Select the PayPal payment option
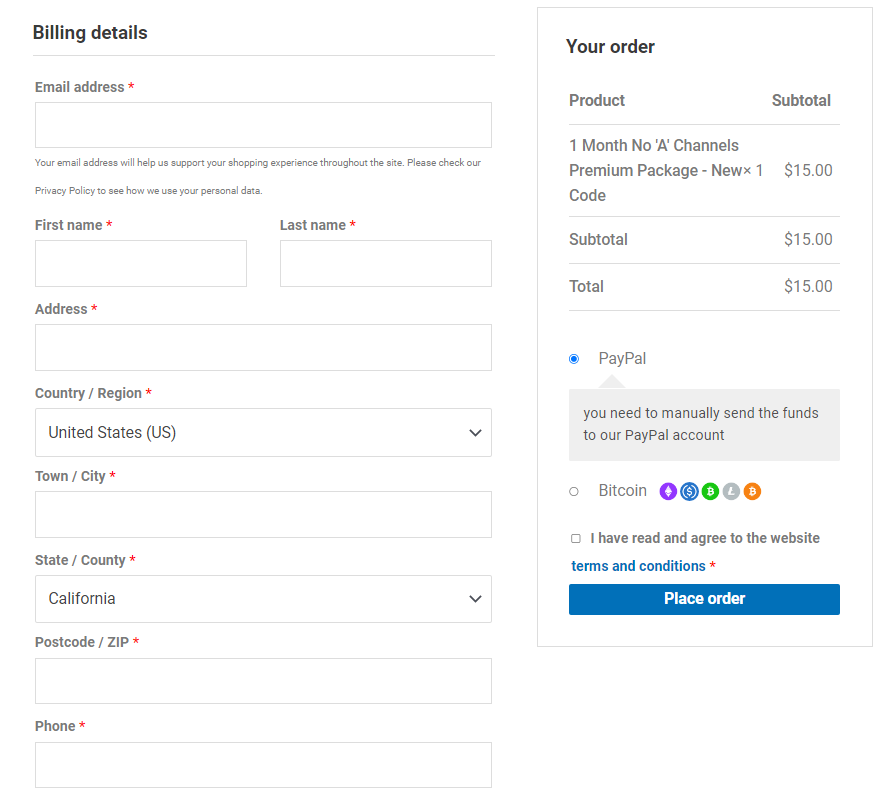The height and width of the screenshot is (794, 894). (x=574, y=359)
